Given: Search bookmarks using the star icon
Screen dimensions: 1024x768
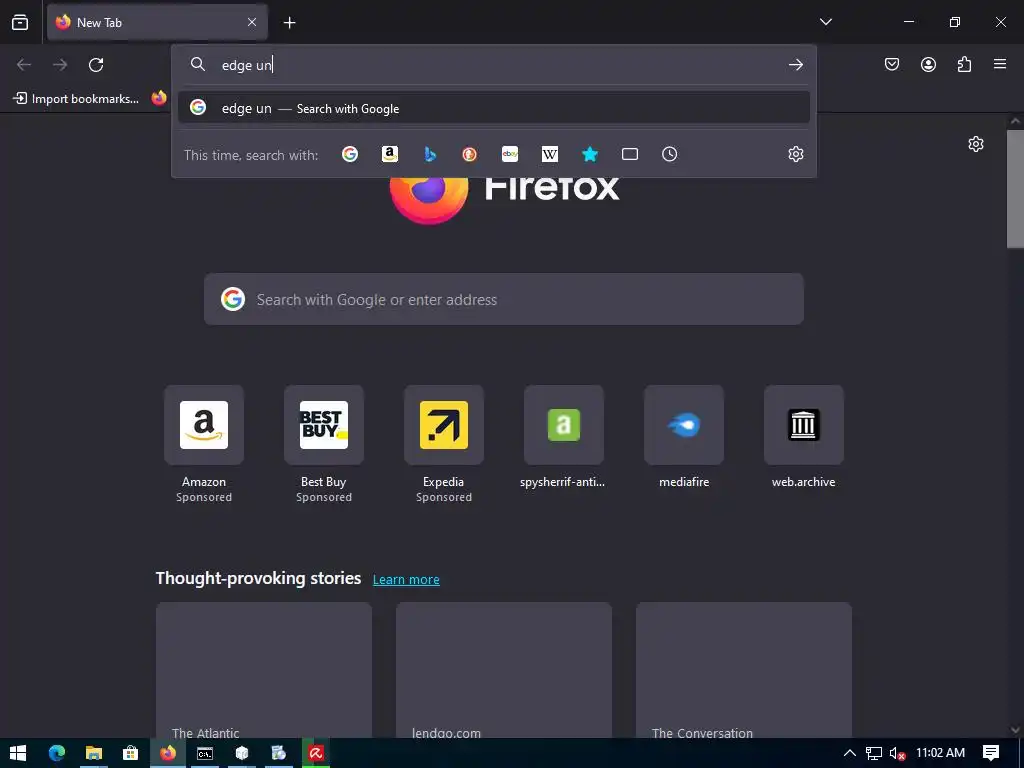Looking at the screenshot, I should (590, 154).
